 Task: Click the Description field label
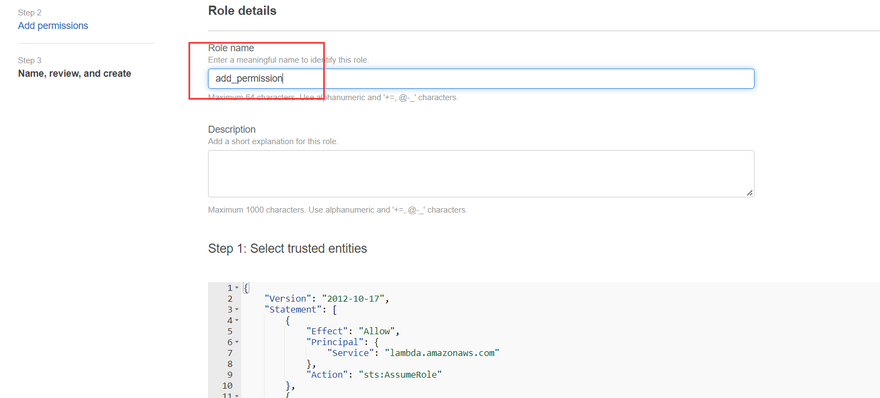click(232, 130)
